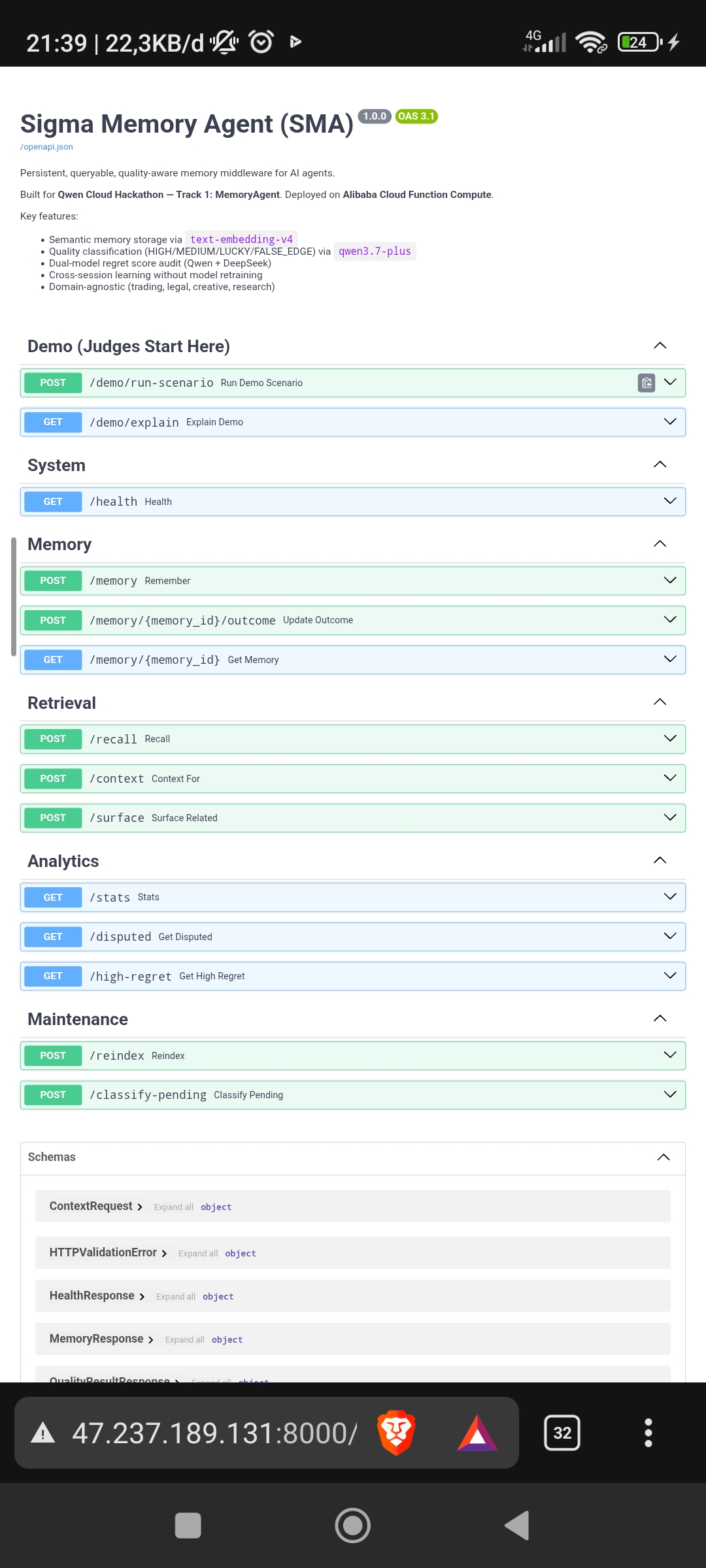Tap the battery indicator showing 24
Viewport: 706px width, 1568px height.
(641, 42)
